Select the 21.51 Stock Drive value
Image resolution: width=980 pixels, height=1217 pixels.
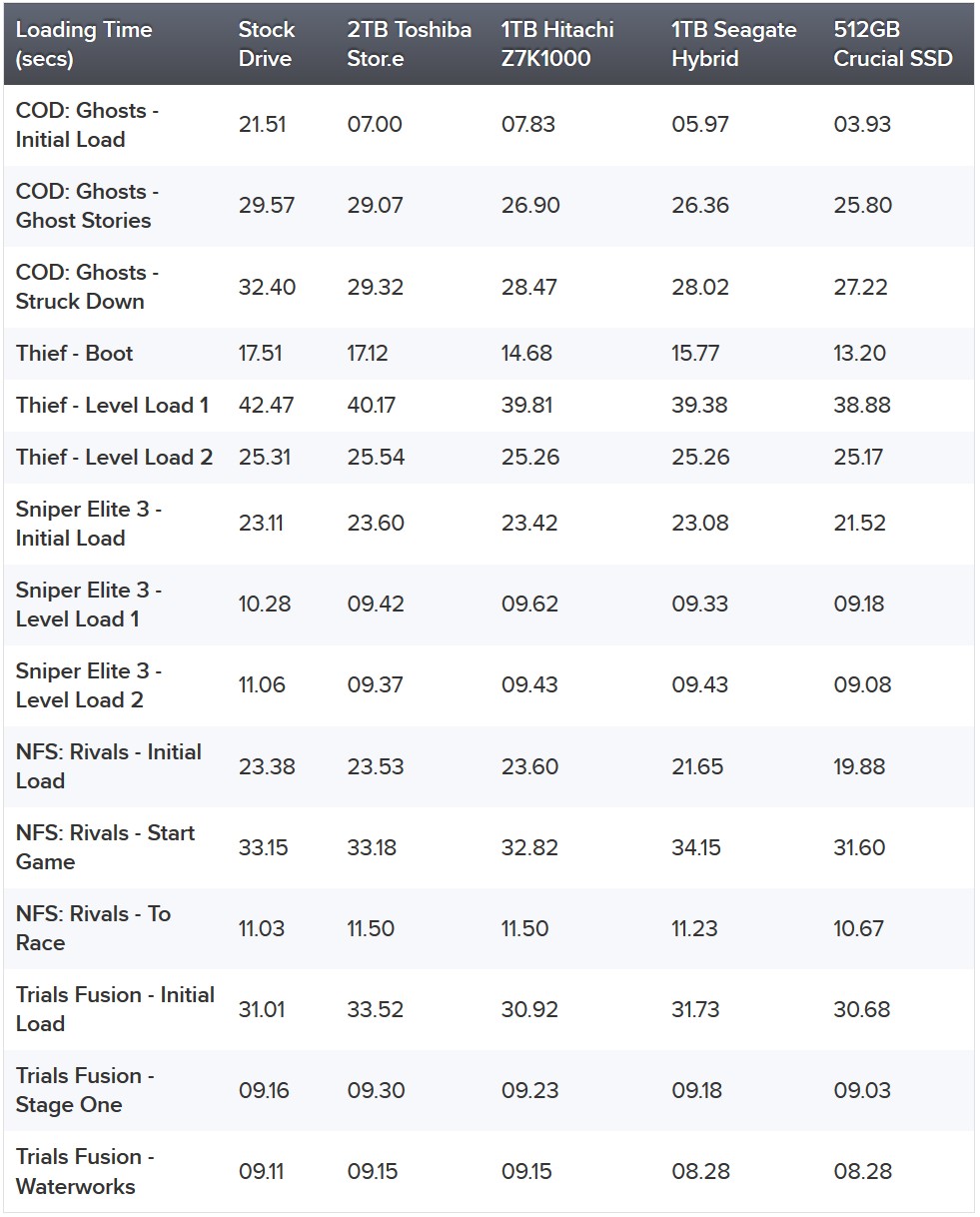coord(262,125)
